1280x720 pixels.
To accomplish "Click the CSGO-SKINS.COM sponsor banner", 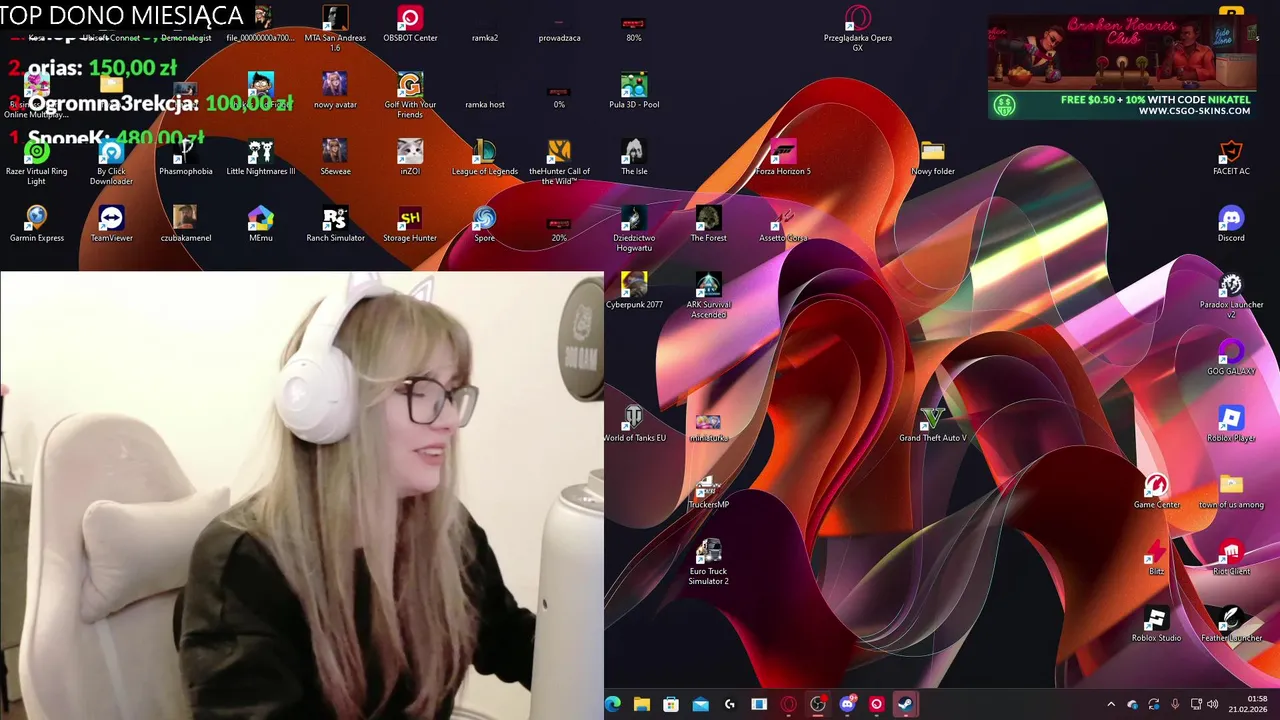I will click(x=1121, y=67).
